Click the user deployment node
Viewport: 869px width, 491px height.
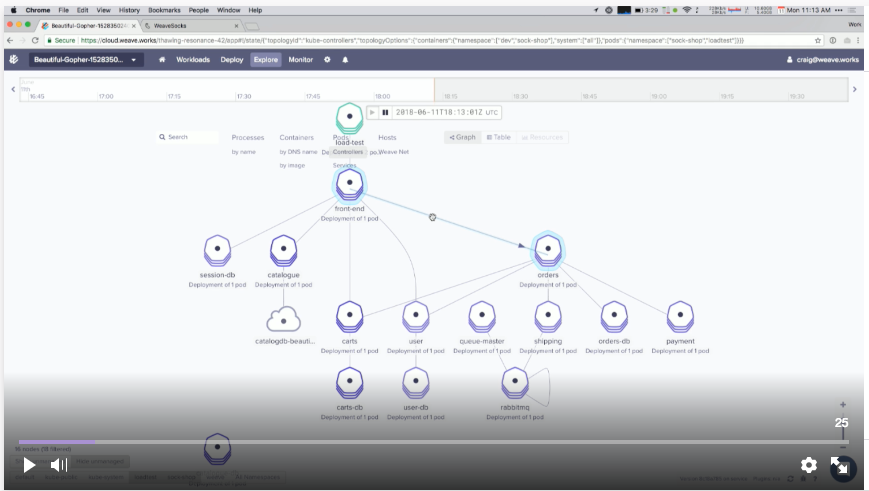(x=416, y=316)
